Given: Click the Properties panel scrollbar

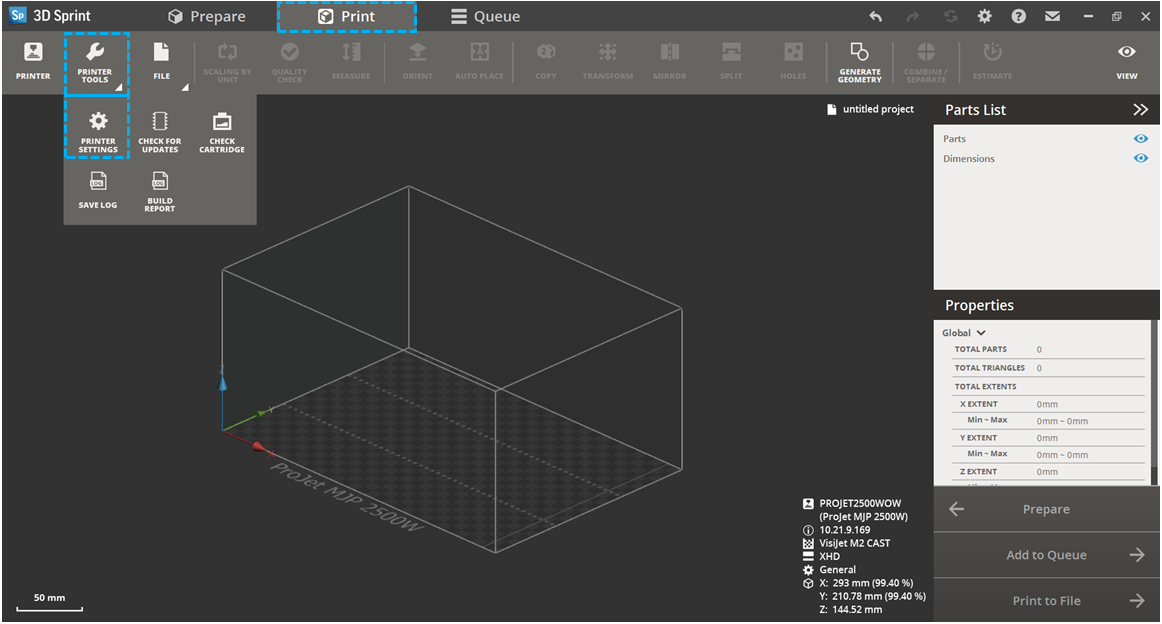Looking at the screenshot, I should click(x=1155, y=400).
